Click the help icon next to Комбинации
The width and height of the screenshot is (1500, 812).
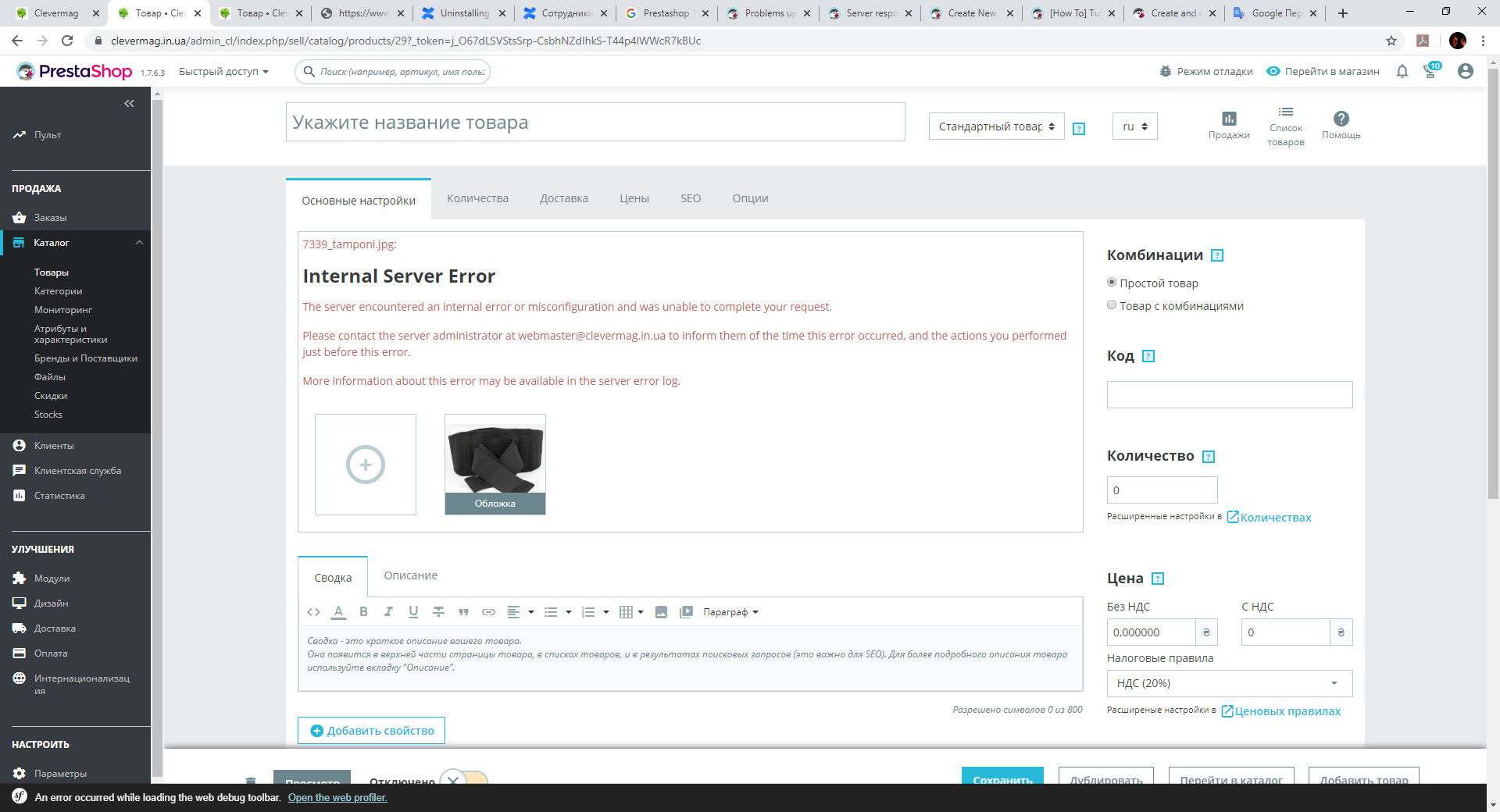(x=1217, y=255)
